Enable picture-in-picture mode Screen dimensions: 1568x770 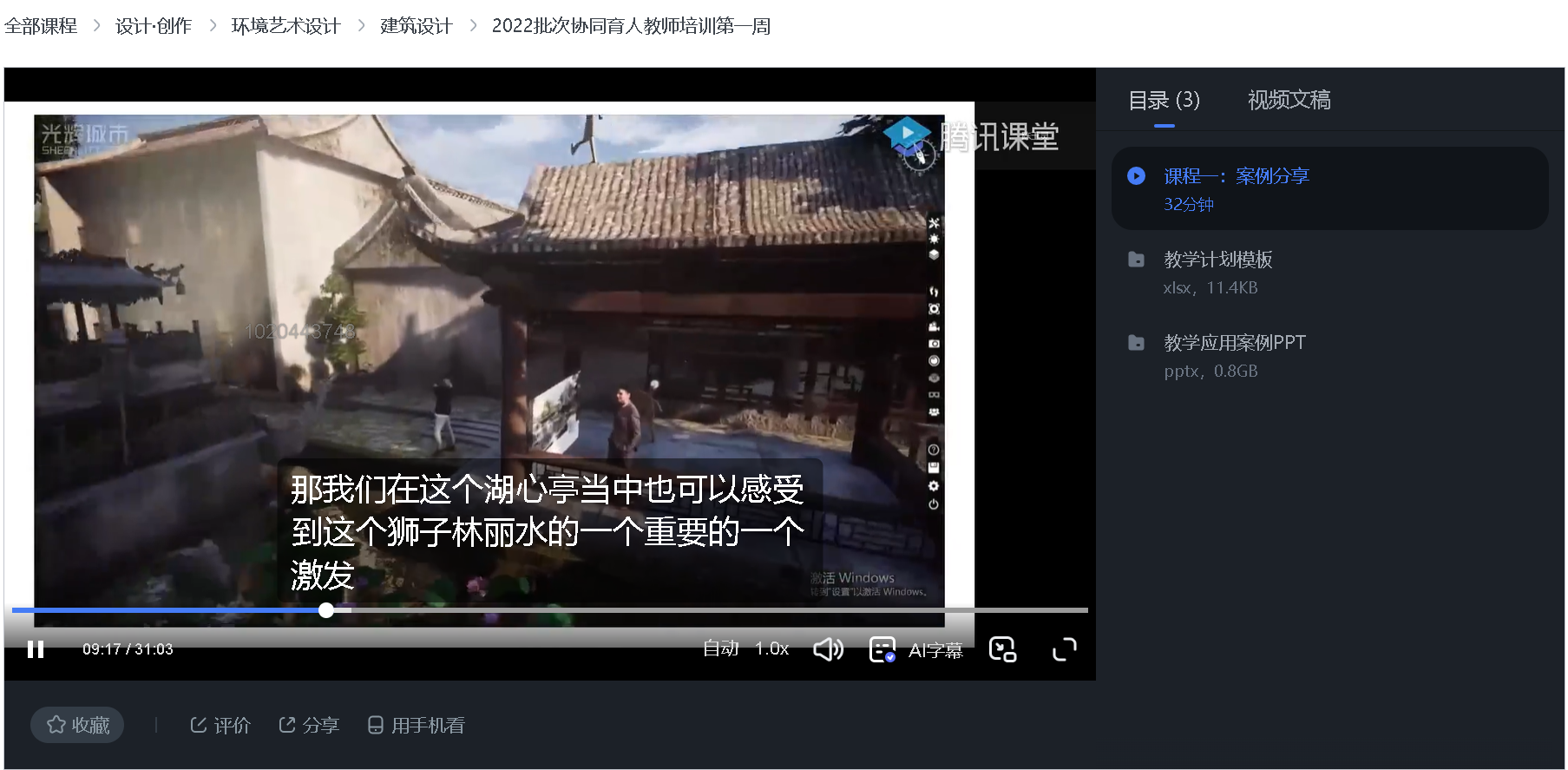(1003, 649)
